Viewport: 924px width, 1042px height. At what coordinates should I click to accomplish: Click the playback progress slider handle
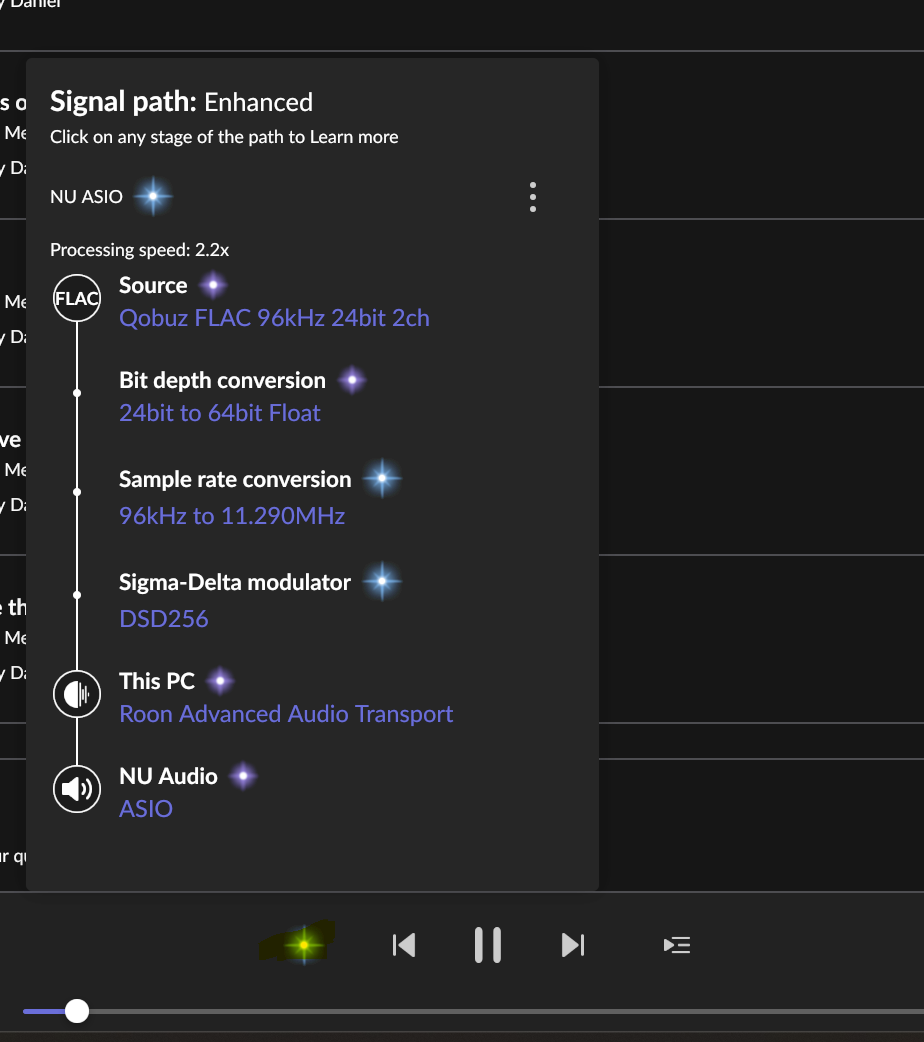(x=77, y=1011)
